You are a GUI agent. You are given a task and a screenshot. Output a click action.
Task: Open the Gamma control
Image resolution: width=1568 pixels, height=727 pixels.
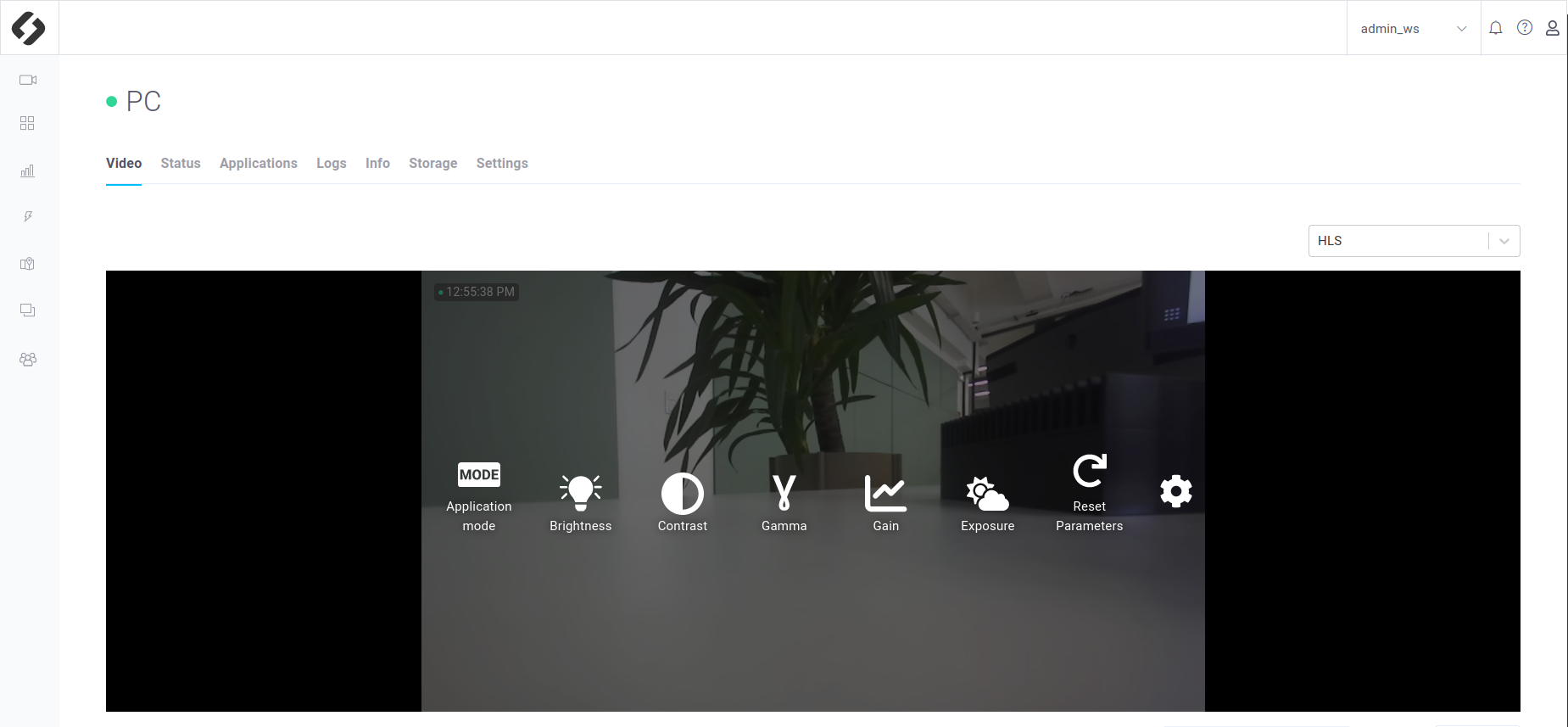[784, 504]
